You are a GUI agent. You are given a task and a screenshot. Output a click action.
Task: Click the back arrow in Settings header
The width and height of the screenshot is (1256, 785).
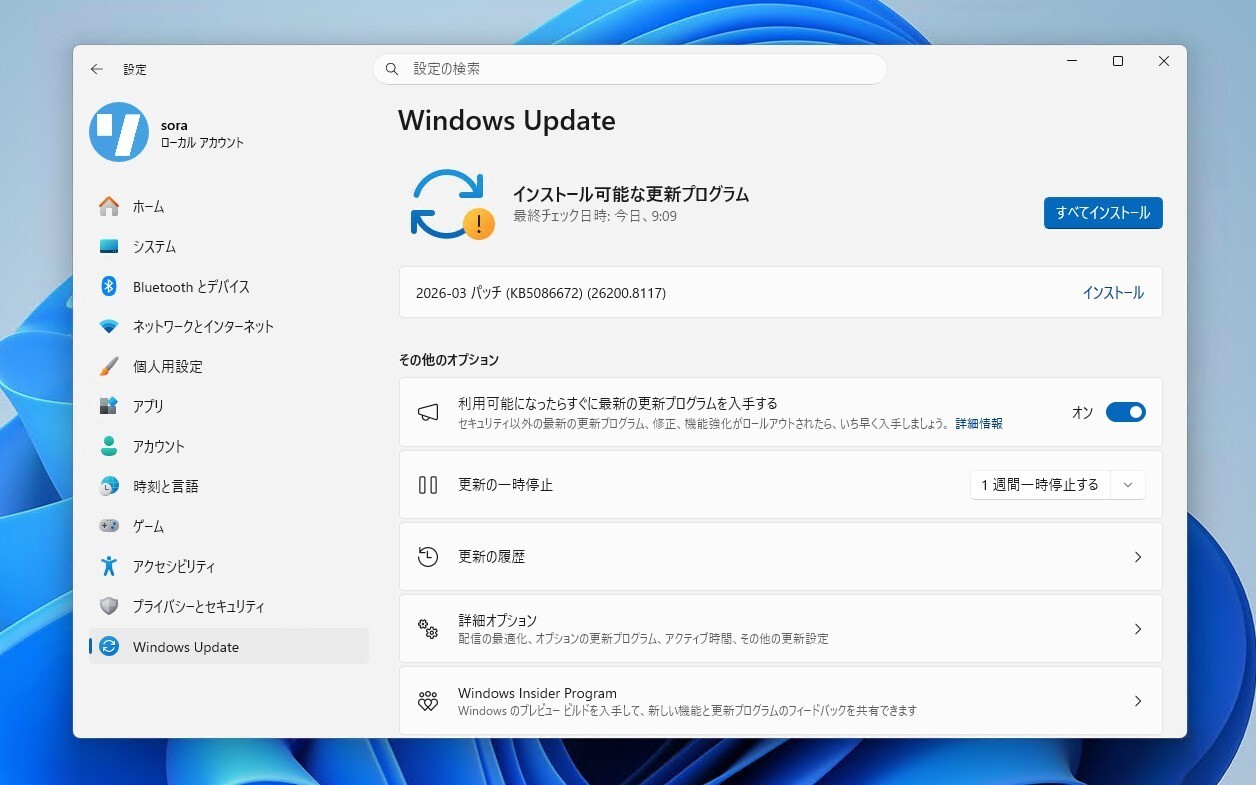pos(96,69)
